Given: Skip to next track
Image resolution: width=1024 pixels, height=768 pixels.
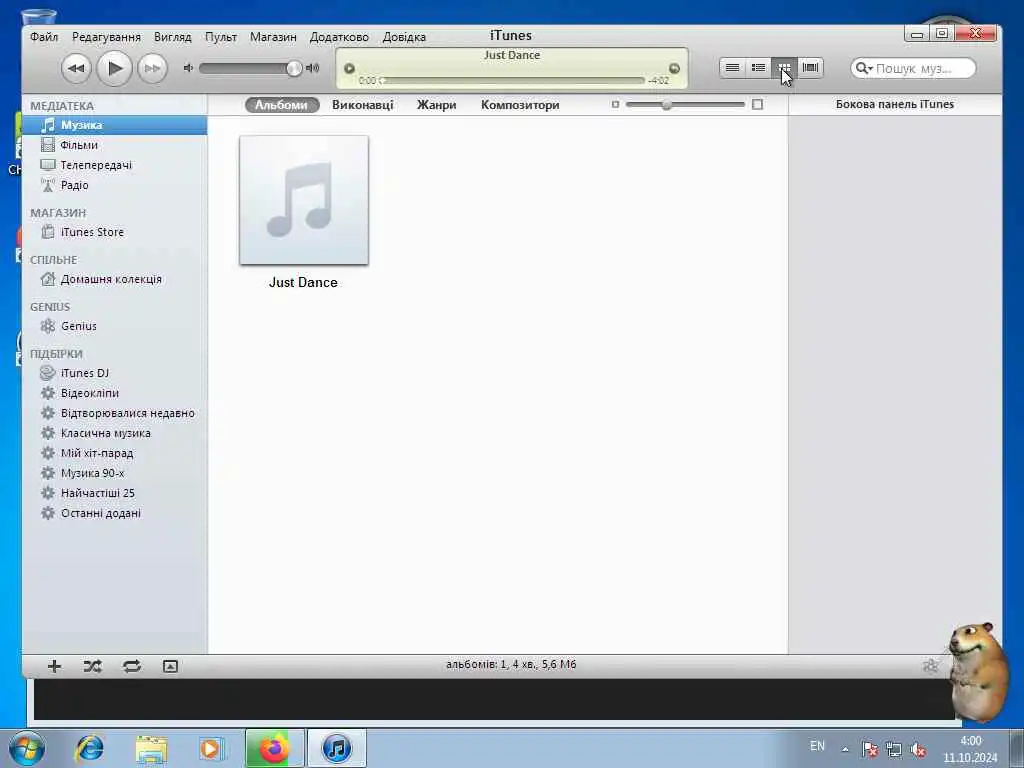Looking at the screenshot, I should point(152,68).
